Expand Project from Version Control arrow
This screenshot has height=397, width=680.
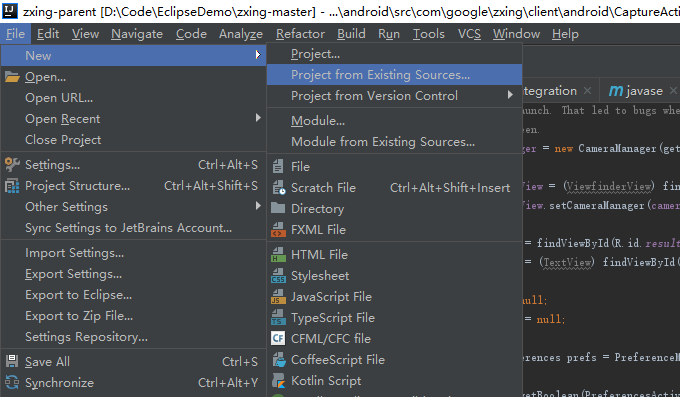pos(510,95)
